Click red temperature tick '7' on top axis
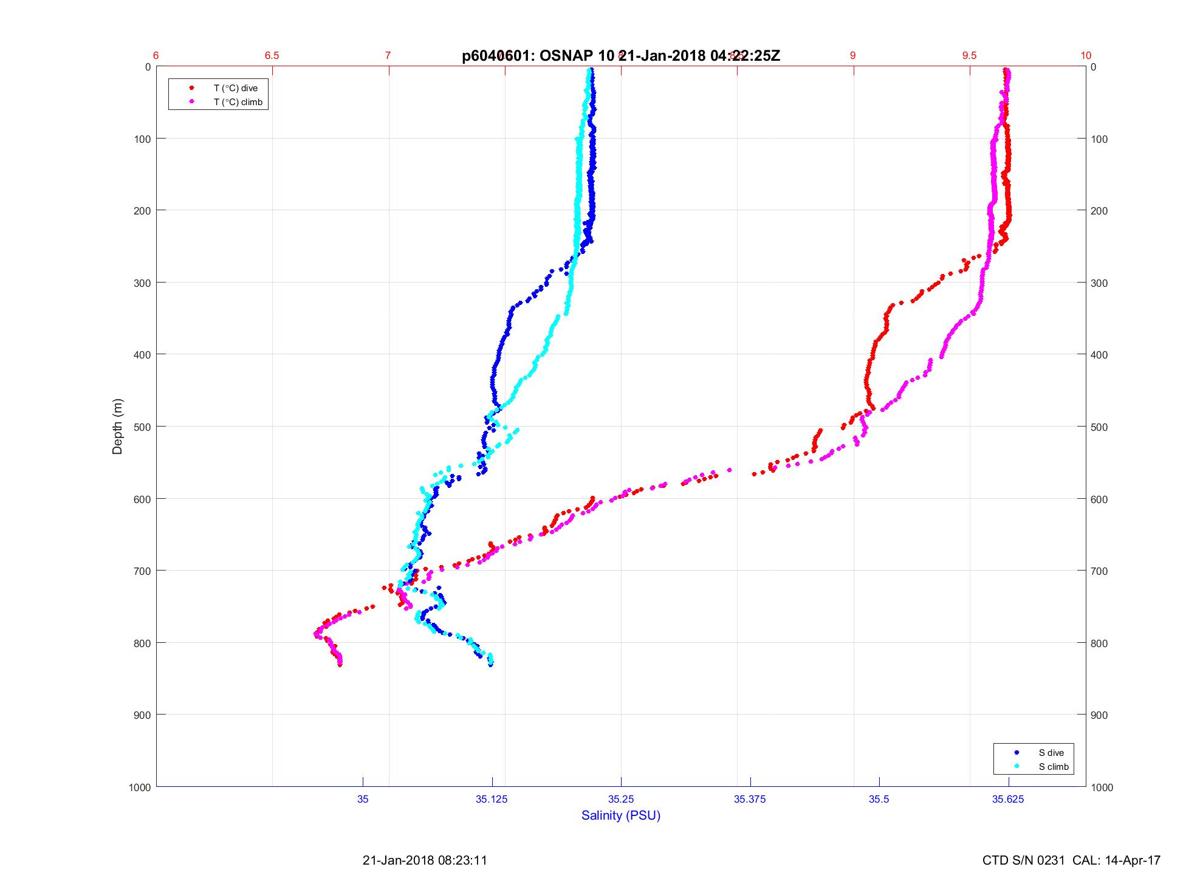This screenshot has width=1200, height=885. coord(388,56)
